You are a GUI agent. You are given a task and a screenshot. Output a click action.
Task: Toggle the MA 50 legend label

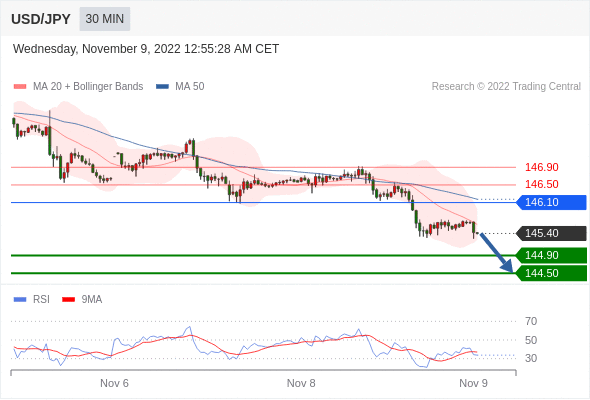coord(190,87)
